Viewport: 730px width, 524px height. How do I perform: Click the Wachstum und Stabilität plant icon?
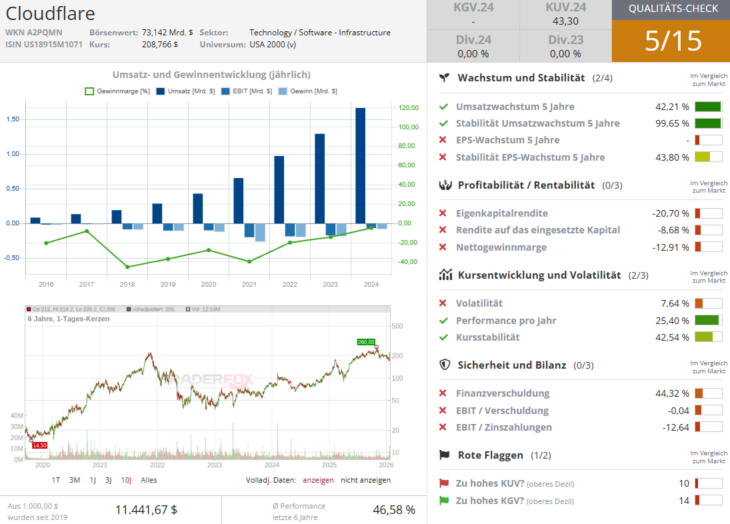[x=444, y=78]
